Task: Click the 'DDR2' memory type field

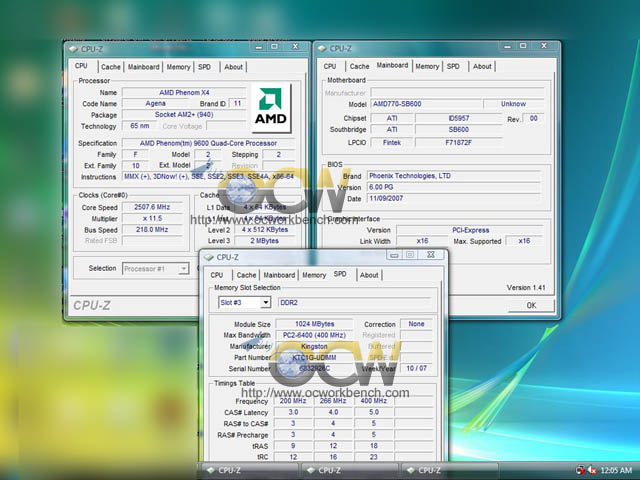Action: tap(354, 302)
